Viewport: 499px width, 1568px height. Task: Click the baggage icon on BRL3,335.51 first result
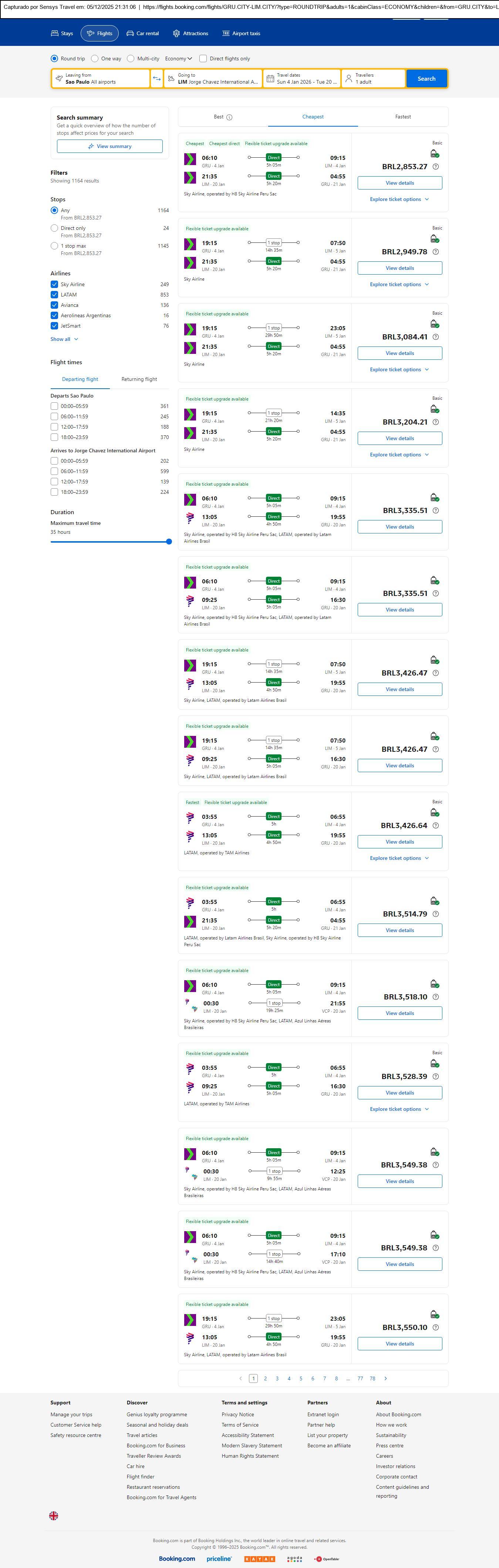click(x=435, y=498)
